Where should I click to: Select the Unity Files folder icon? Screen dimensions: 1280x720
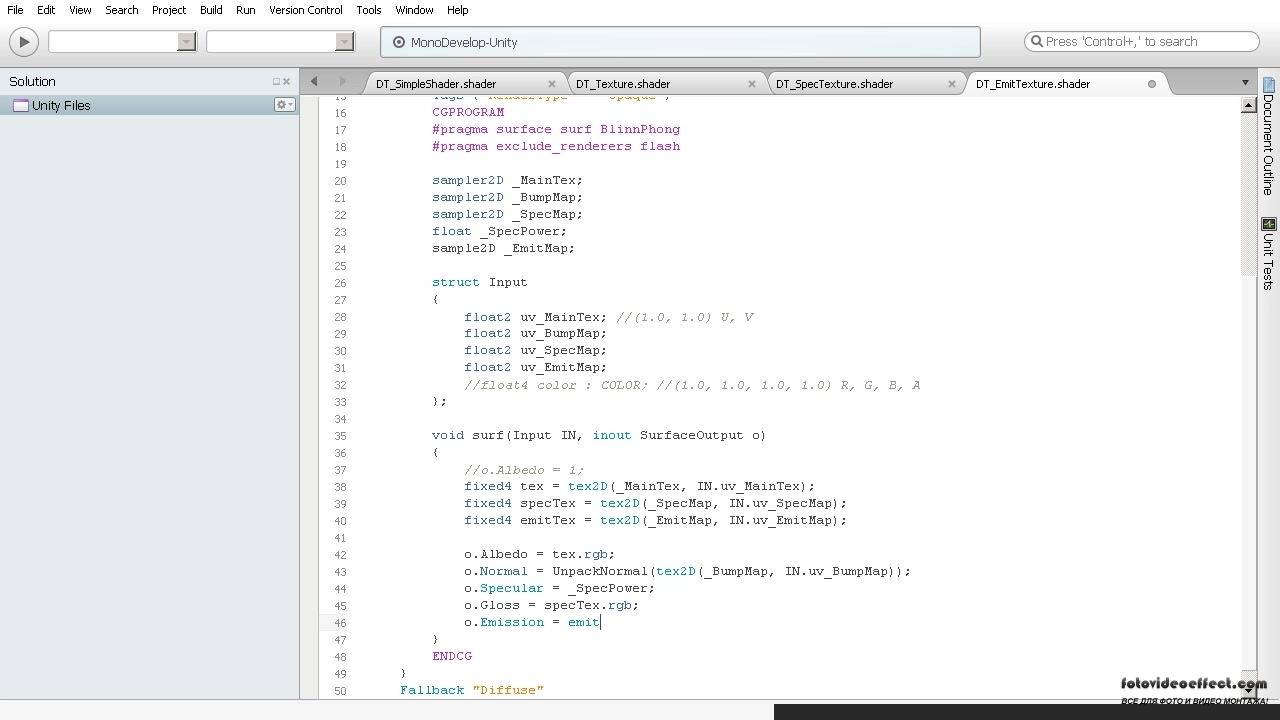[21, 105]
